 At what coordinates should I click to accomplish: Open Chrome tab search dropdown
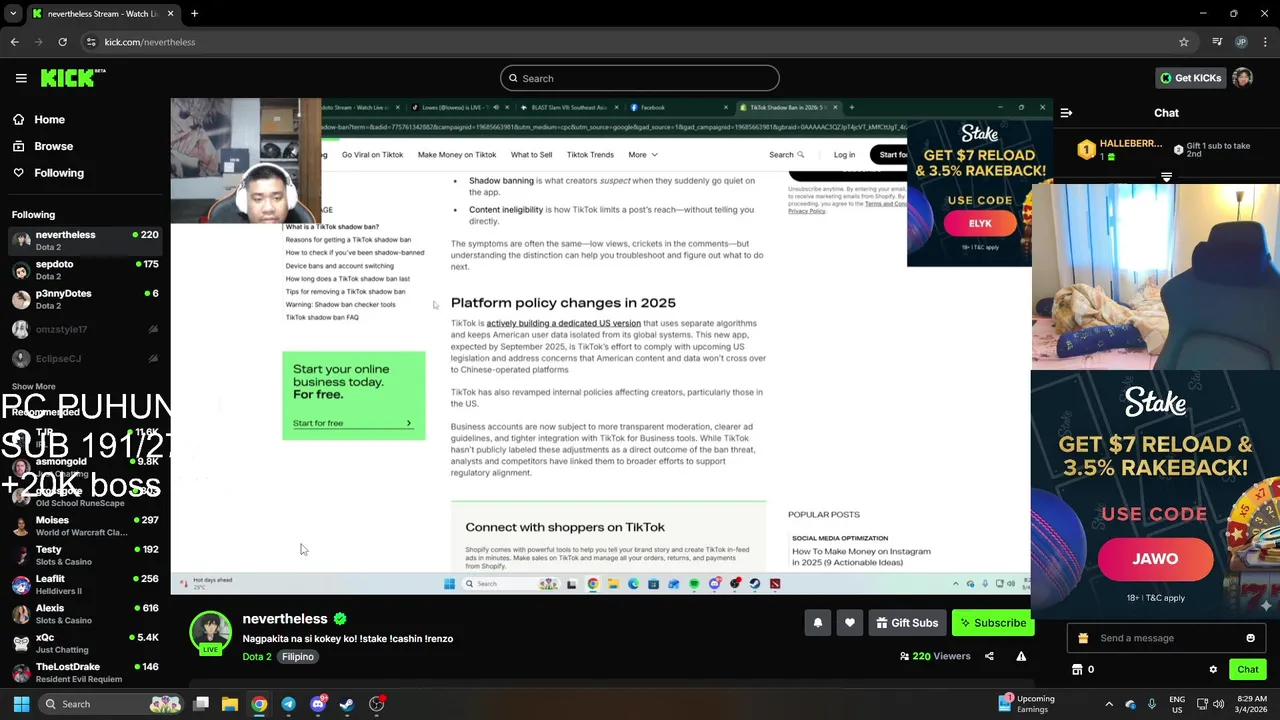[12, 14]
